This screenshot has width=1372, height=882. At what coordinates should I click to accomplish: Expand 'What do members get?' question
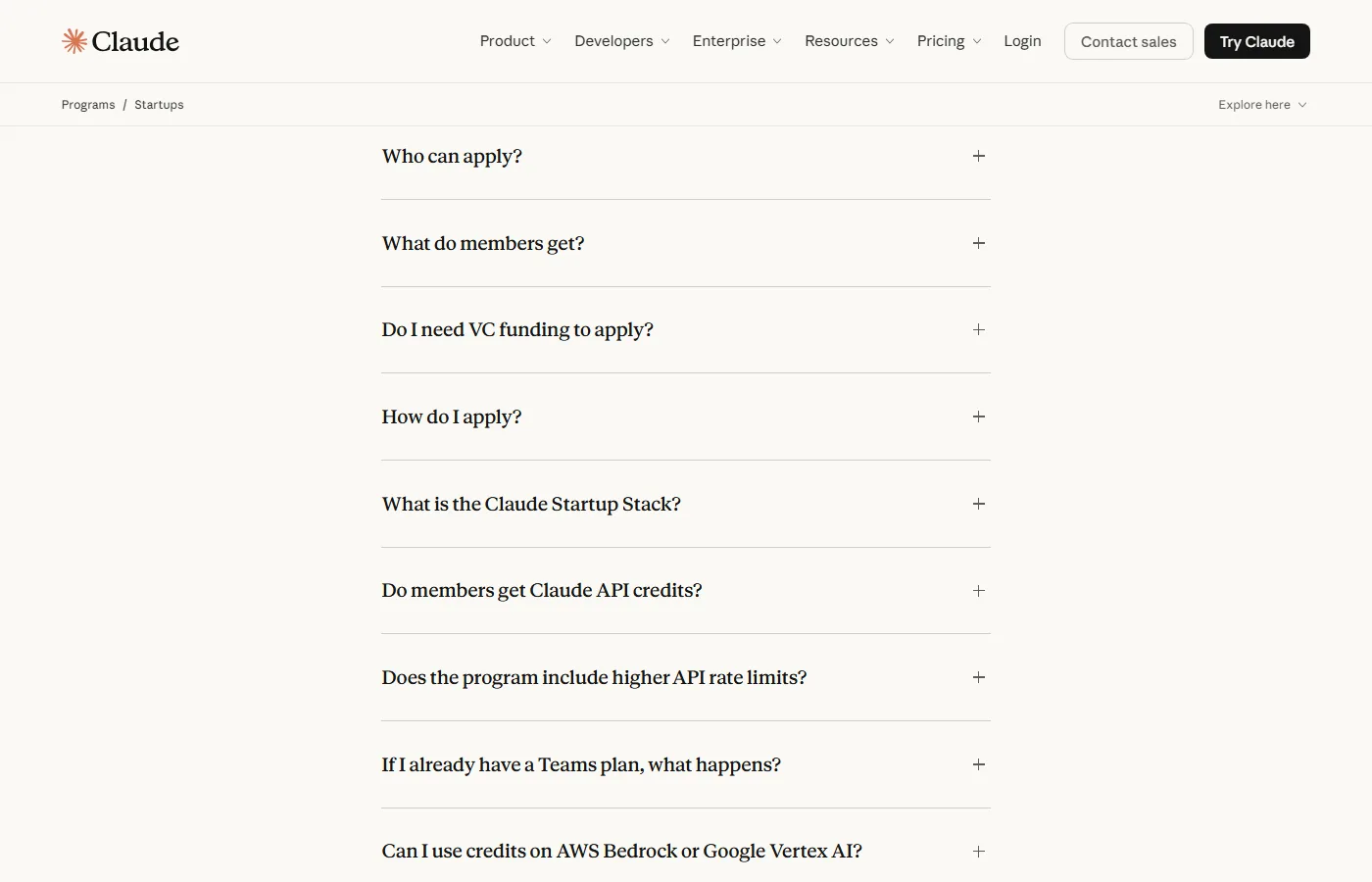(x=686, y=243)
